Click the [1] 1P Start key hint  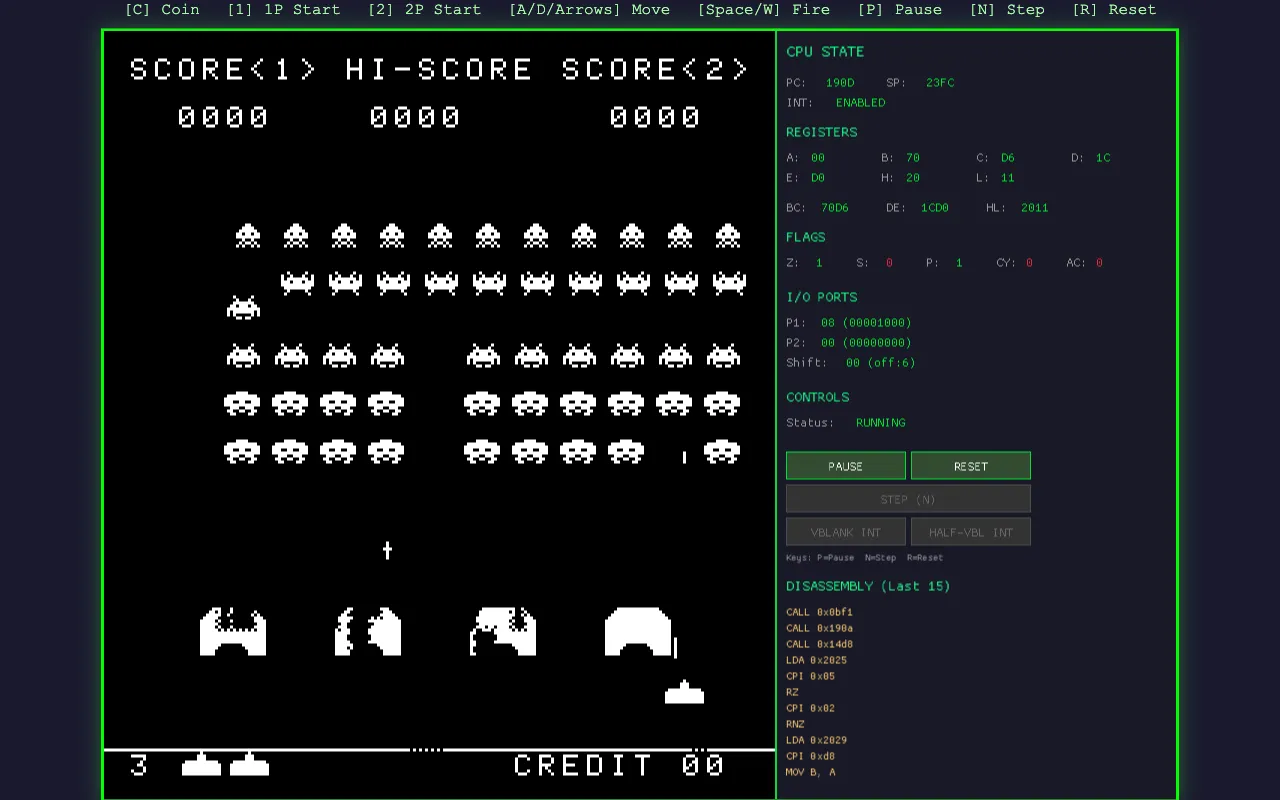[x=284, y=9]
